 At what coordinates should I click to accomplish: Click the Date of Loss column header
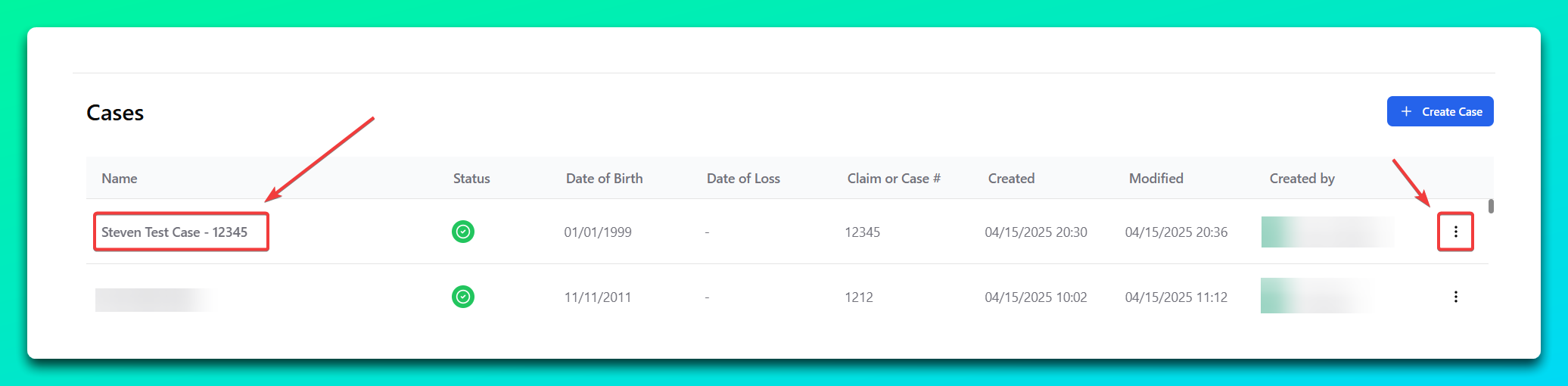click(x=743, y=179)
